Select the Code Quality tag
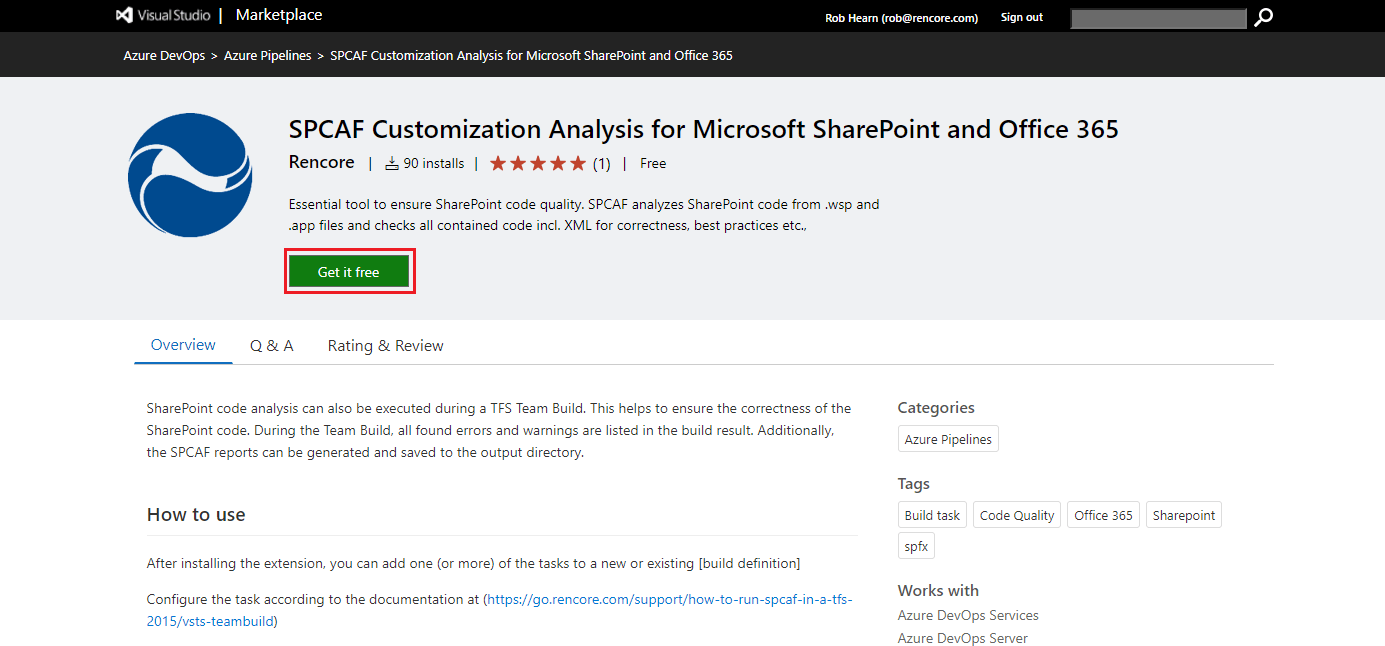The image size is (1385, 646). [x=1017, y=515]
